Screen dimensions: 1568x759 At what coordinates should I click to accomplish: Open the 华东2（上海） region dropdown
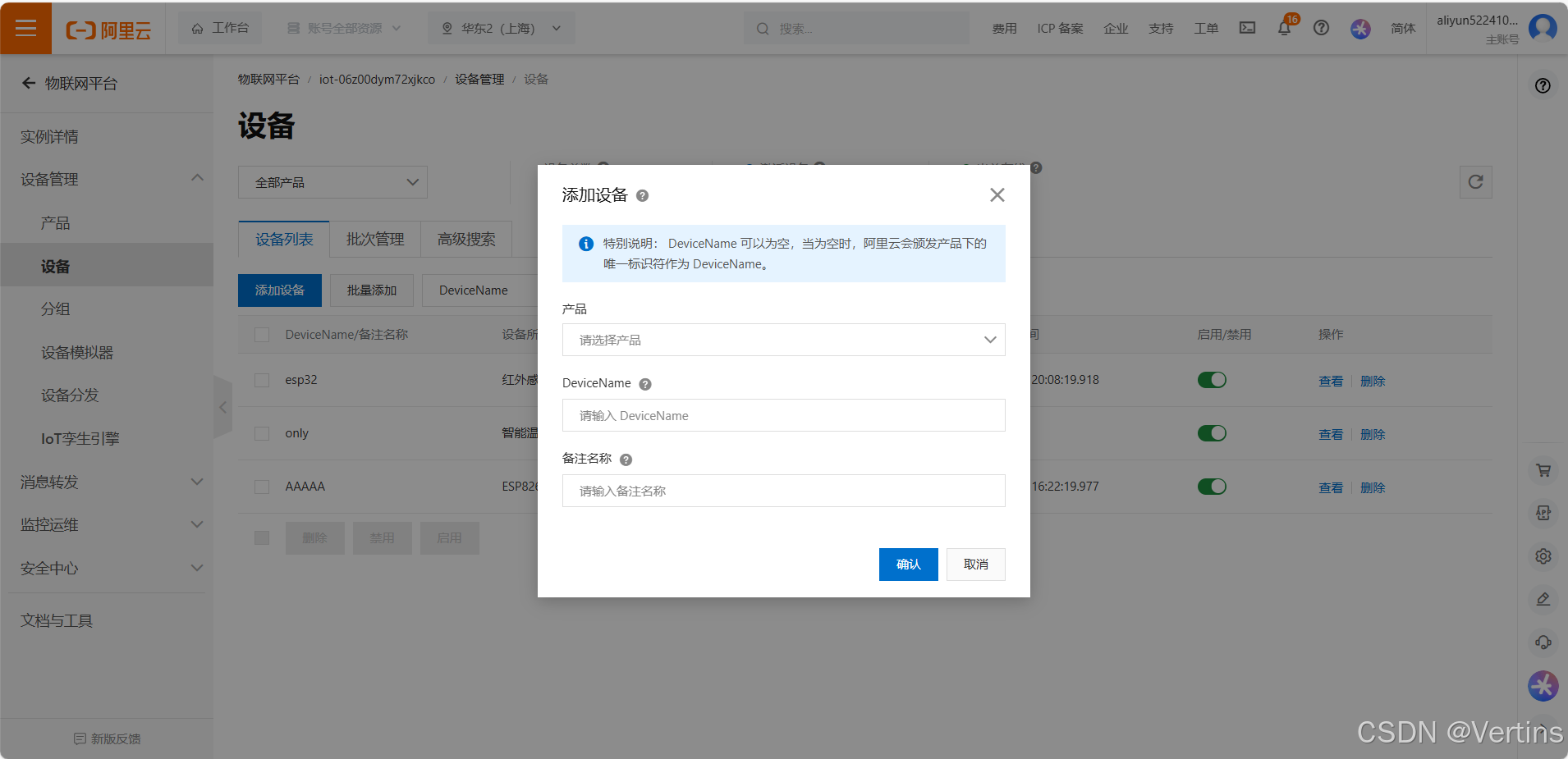501,28
